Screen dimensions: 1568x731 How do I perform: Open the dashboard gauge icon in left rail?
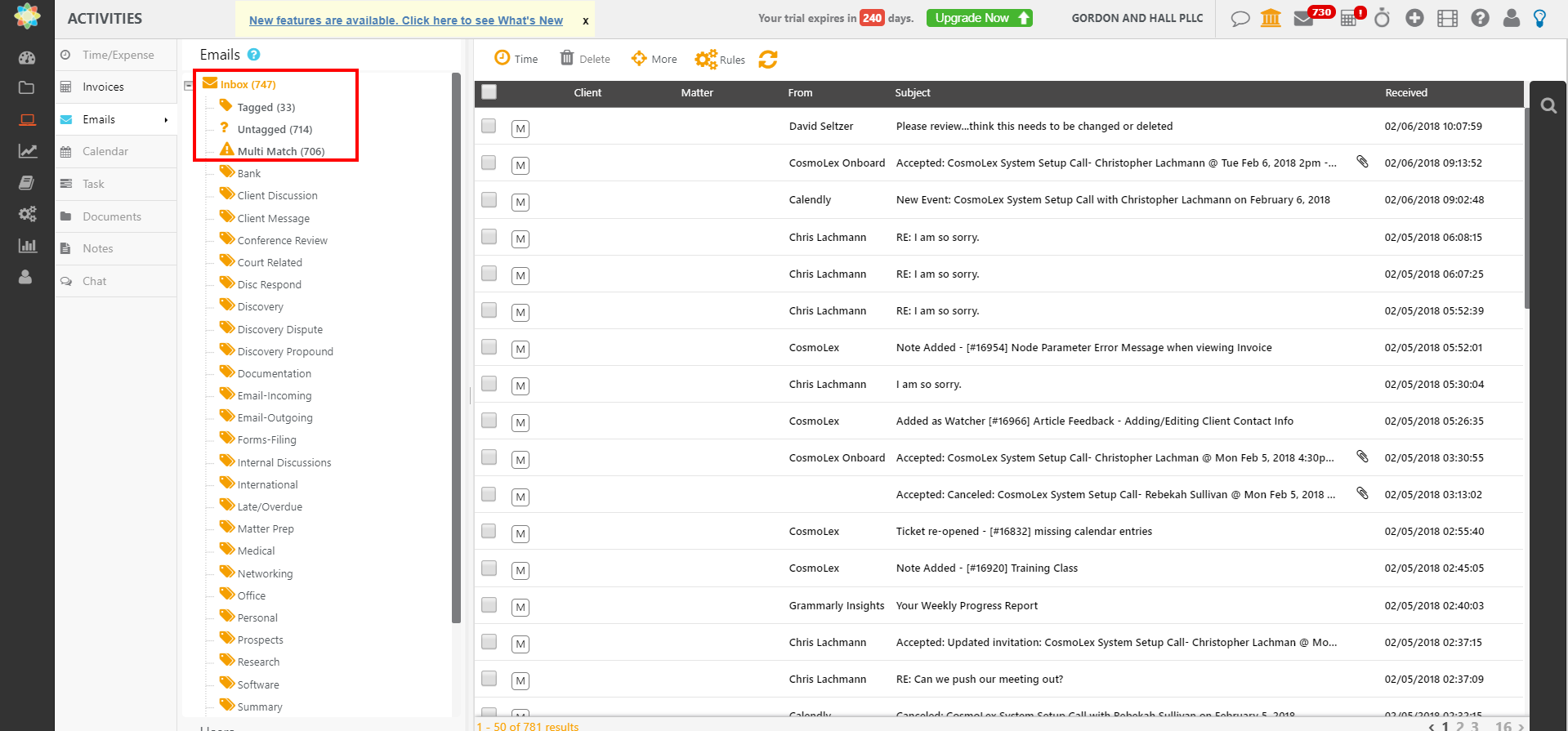click(x=27, y=57)
